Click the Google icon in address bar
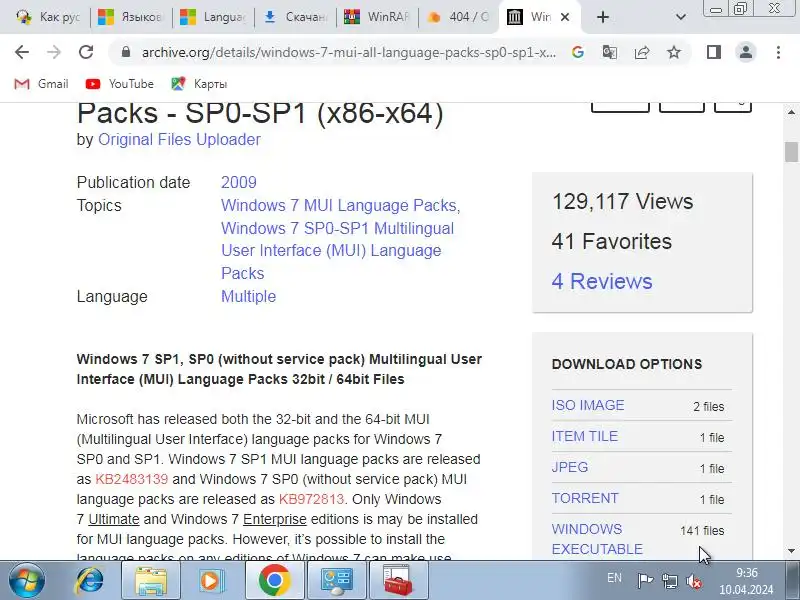The width and height of the screenshot is (800, 600). (x=578, y=52)
